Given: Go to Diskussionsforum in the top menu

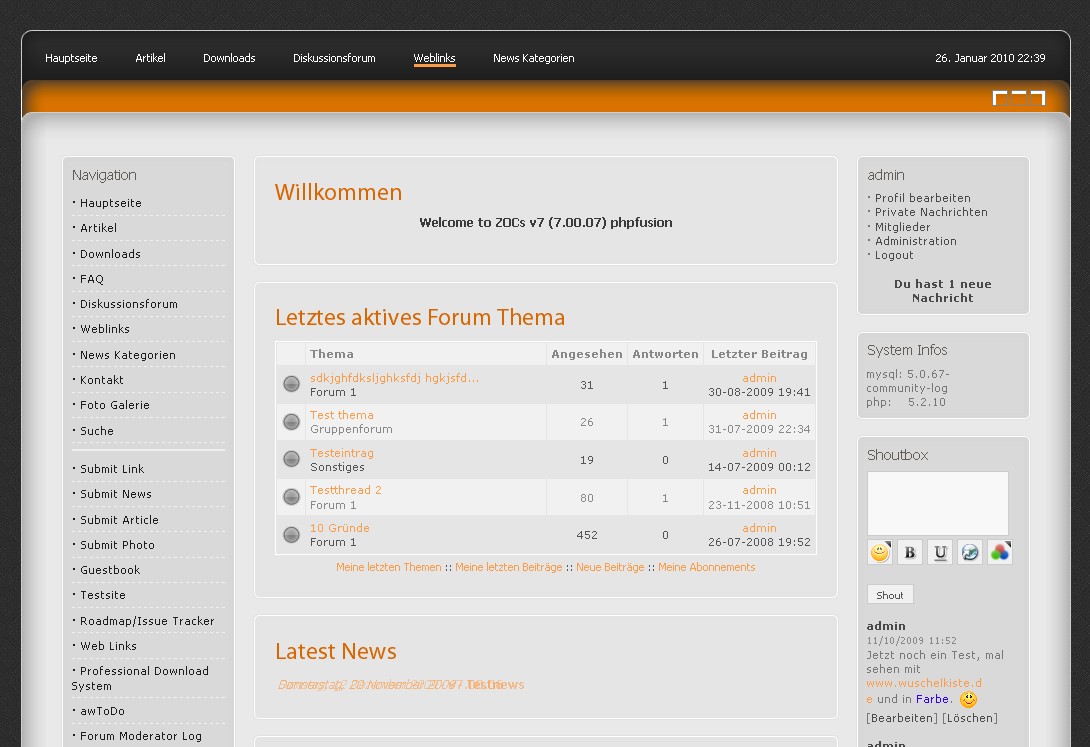Looking at the screenshot, I should pyautogui.click(x=334, y=58).
